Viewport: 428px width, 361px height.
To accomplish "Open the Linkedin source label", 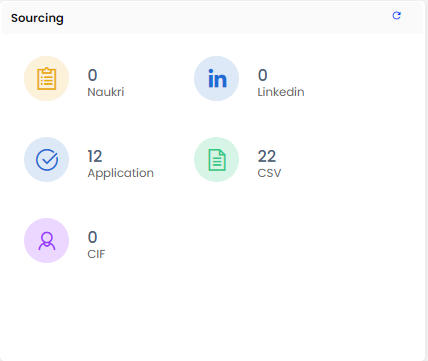I will click(x=281, y=92).
